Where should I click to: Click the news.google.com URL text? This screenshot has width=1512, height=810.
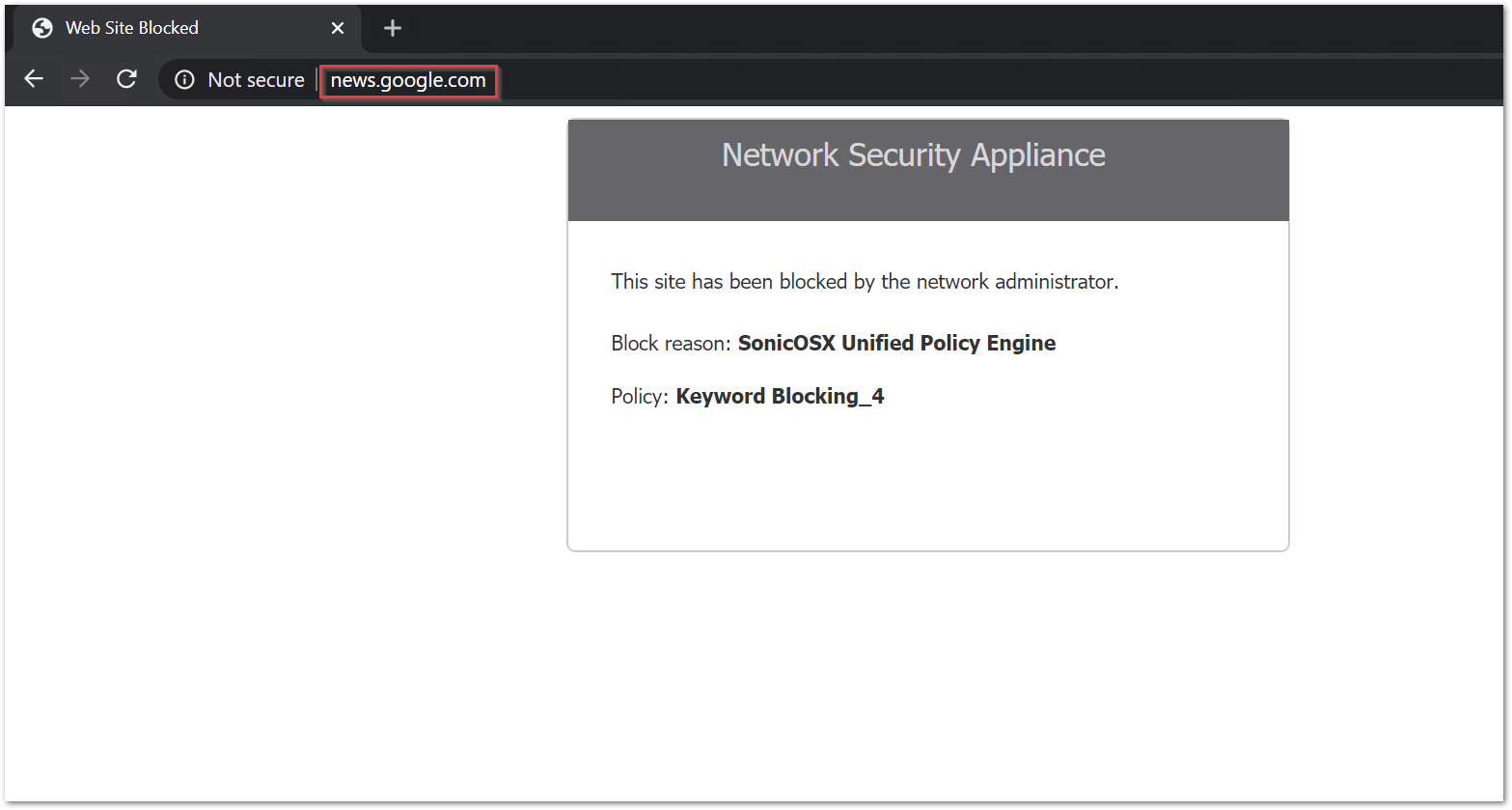pos(408,81)
